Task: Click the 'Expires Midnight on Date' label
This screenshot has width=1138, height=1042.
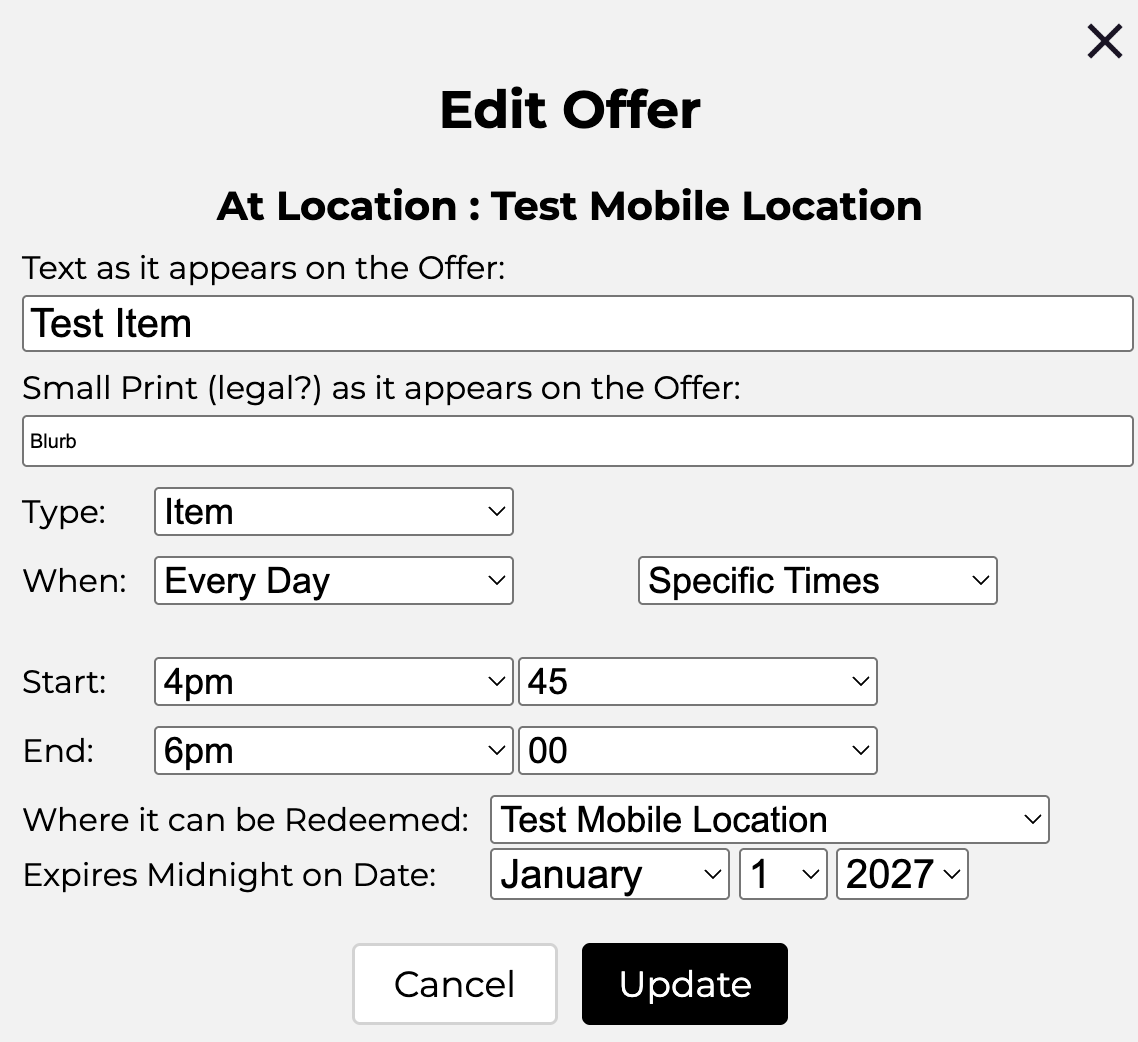Action: (229, 875)
